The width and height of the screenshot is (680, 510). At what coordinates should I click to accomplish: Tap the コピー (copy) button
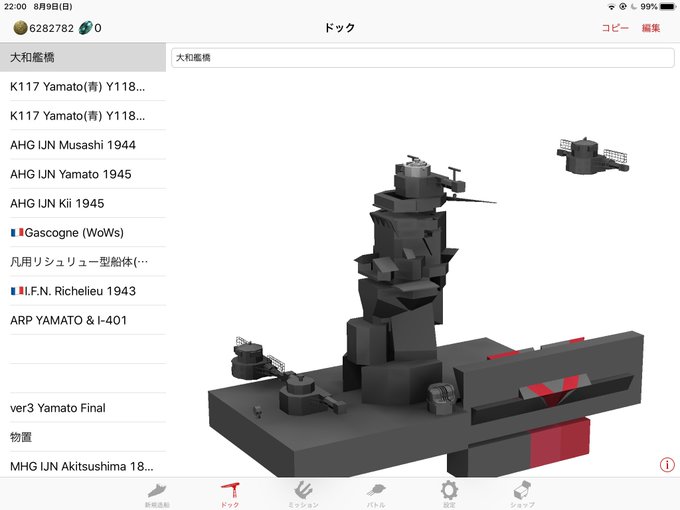(x=615, y=28)
